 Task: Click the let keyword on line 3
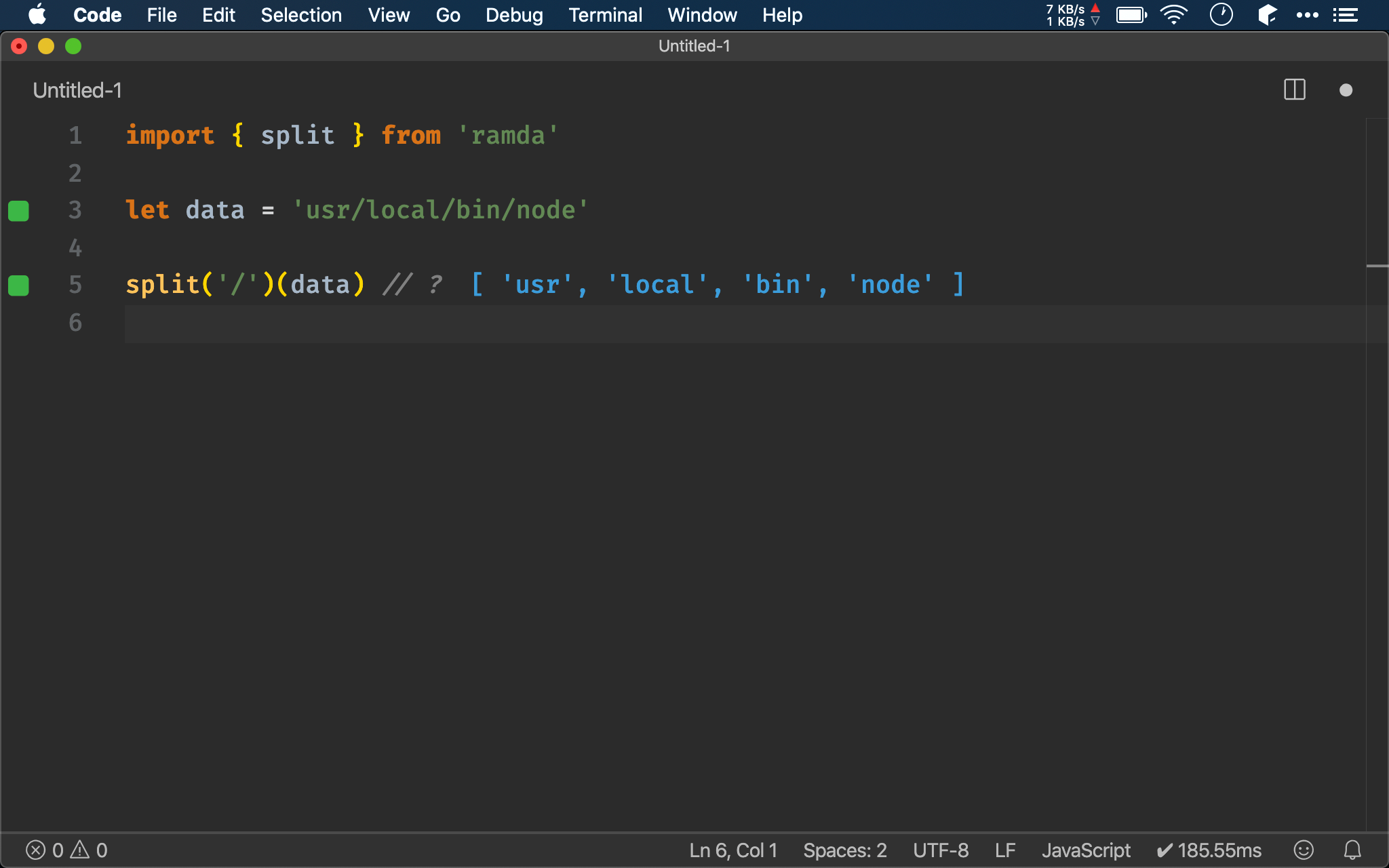coord(147,210)
